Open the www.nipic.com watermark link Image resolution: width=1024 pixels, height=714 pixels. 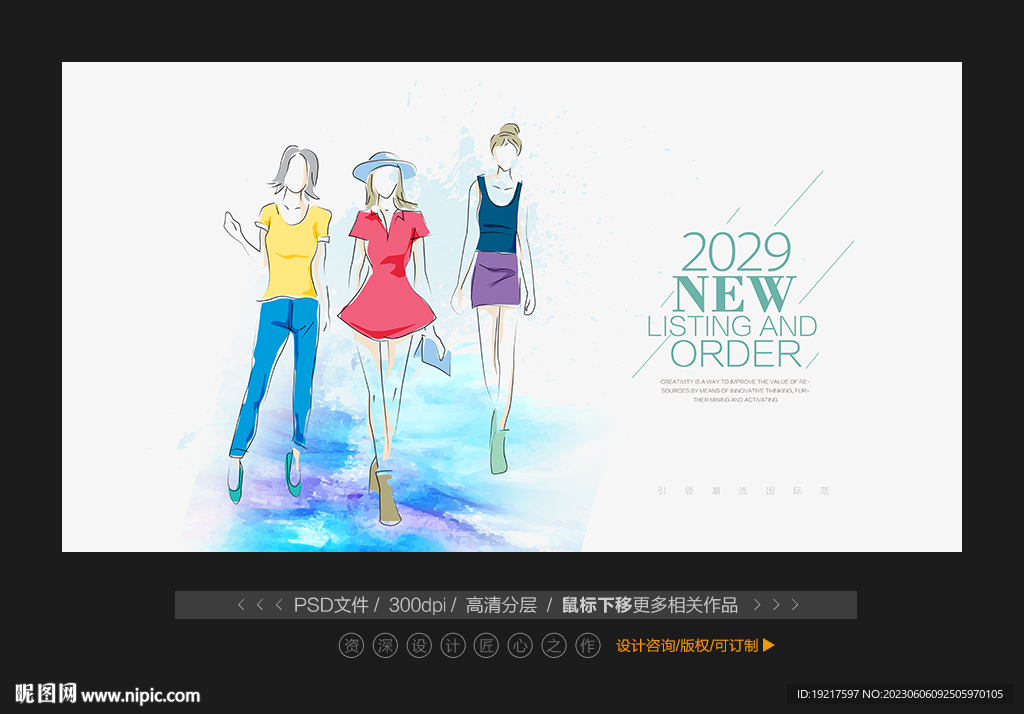[x=141, y=695]
